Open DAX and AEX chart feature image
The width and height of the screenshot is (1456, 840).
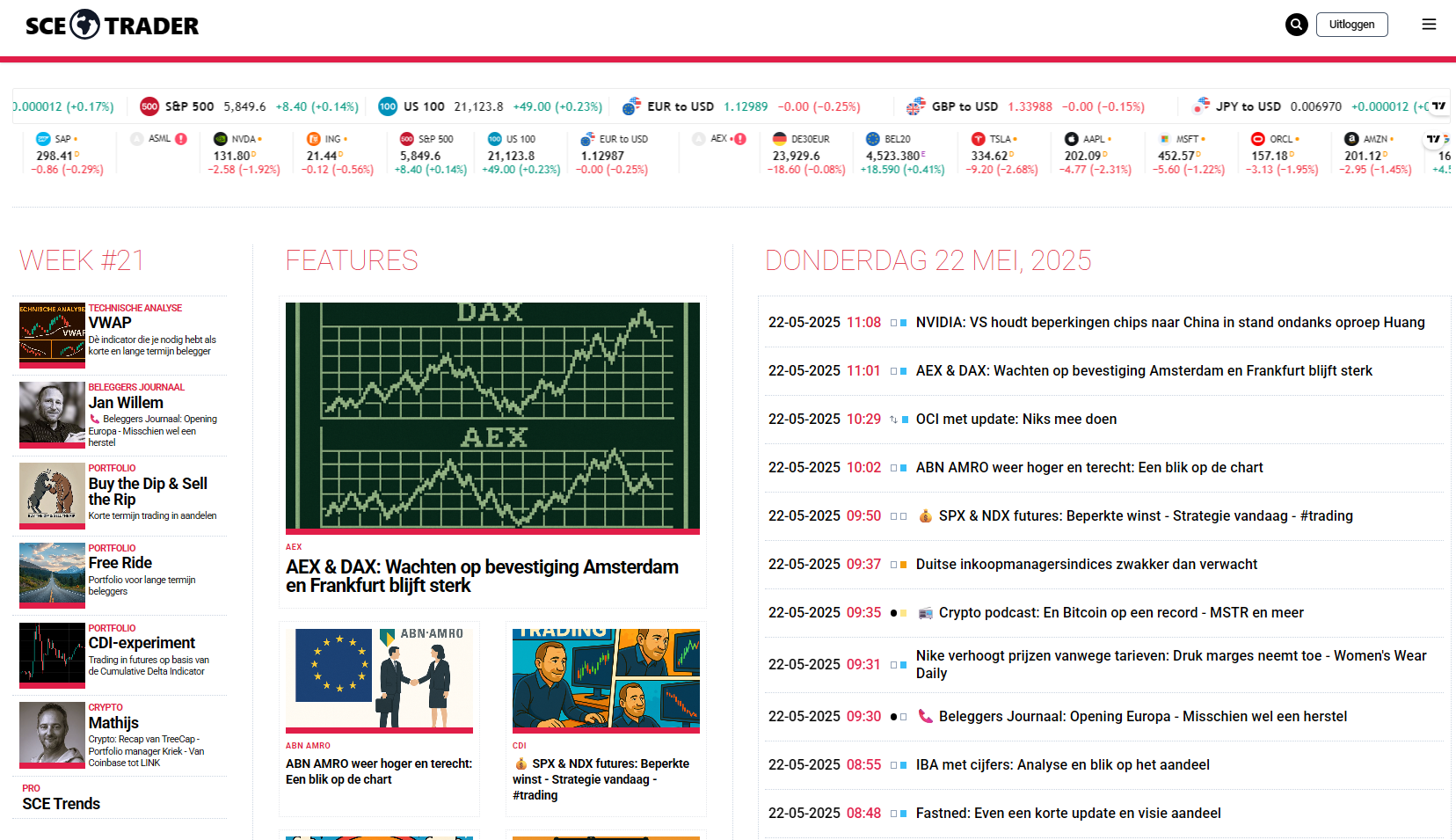tap(492, 418)
